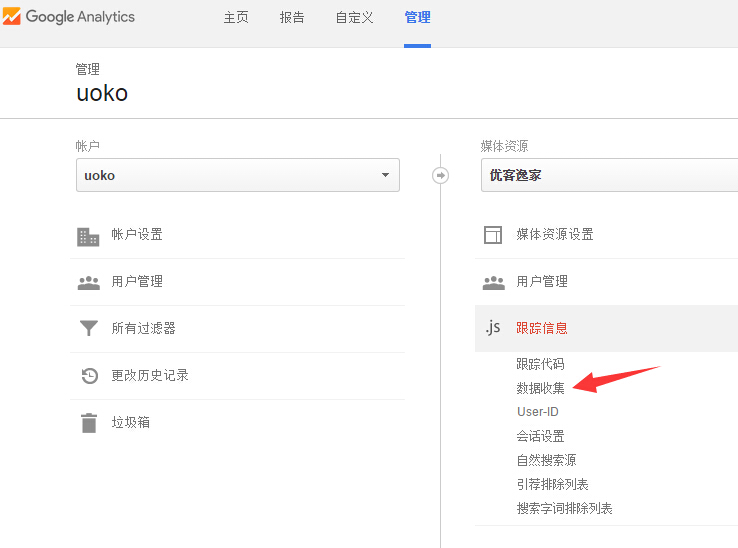
Task: Go to the 主页 tab
Action: pos(236,18)
